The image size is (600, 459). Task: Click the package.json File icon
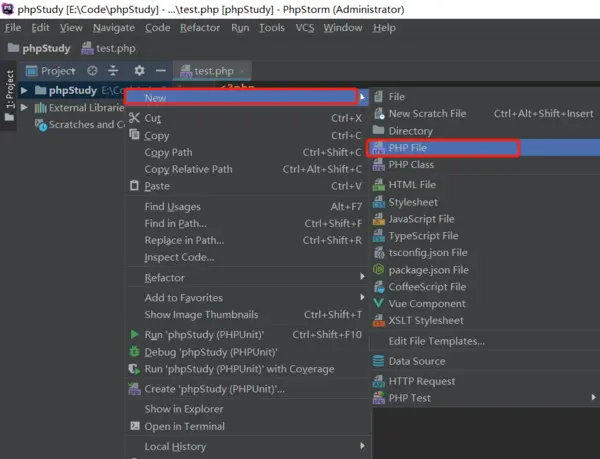click(x=378, y=270)
